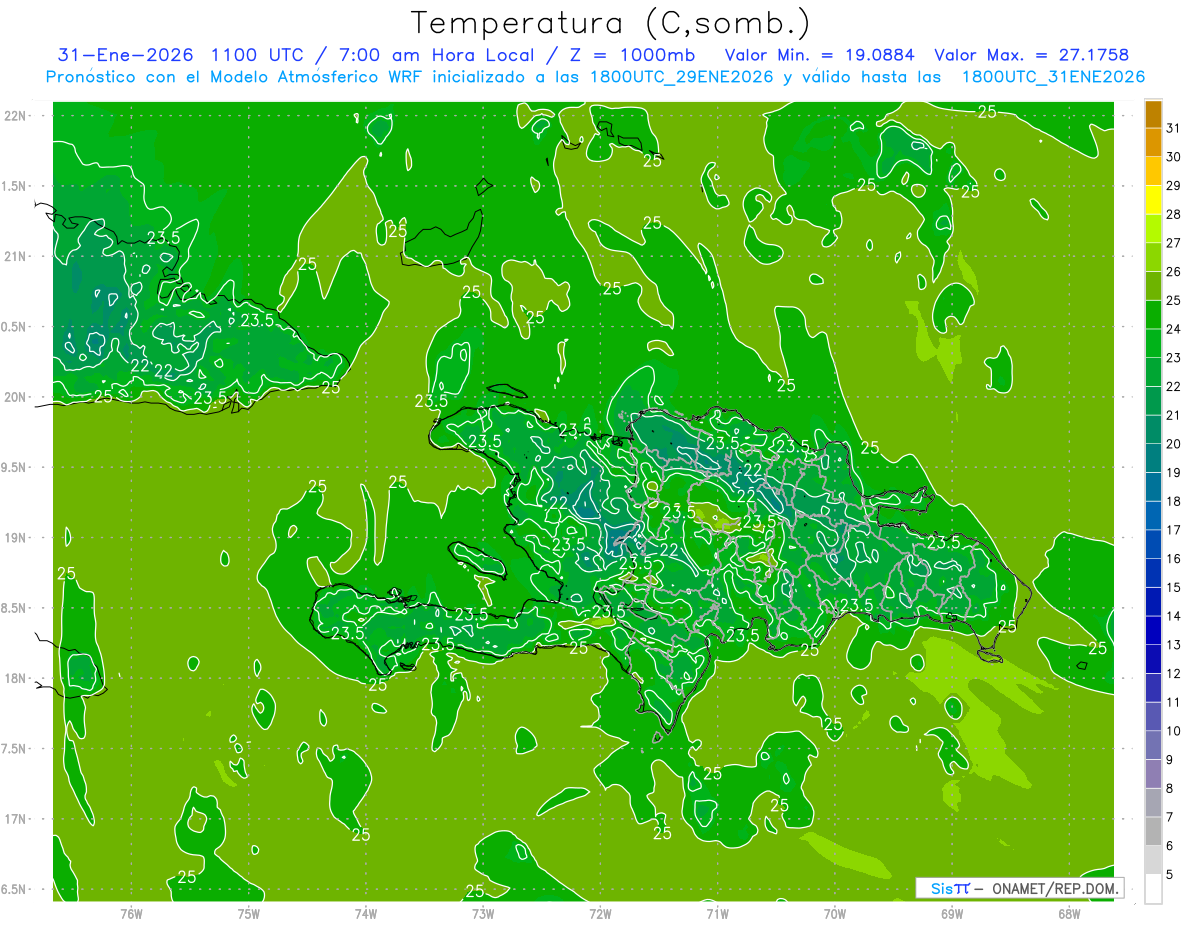Click the "72W" longitude axis label
The image size is (1200, 927).
pyautogui.click(x=600, y=913)
